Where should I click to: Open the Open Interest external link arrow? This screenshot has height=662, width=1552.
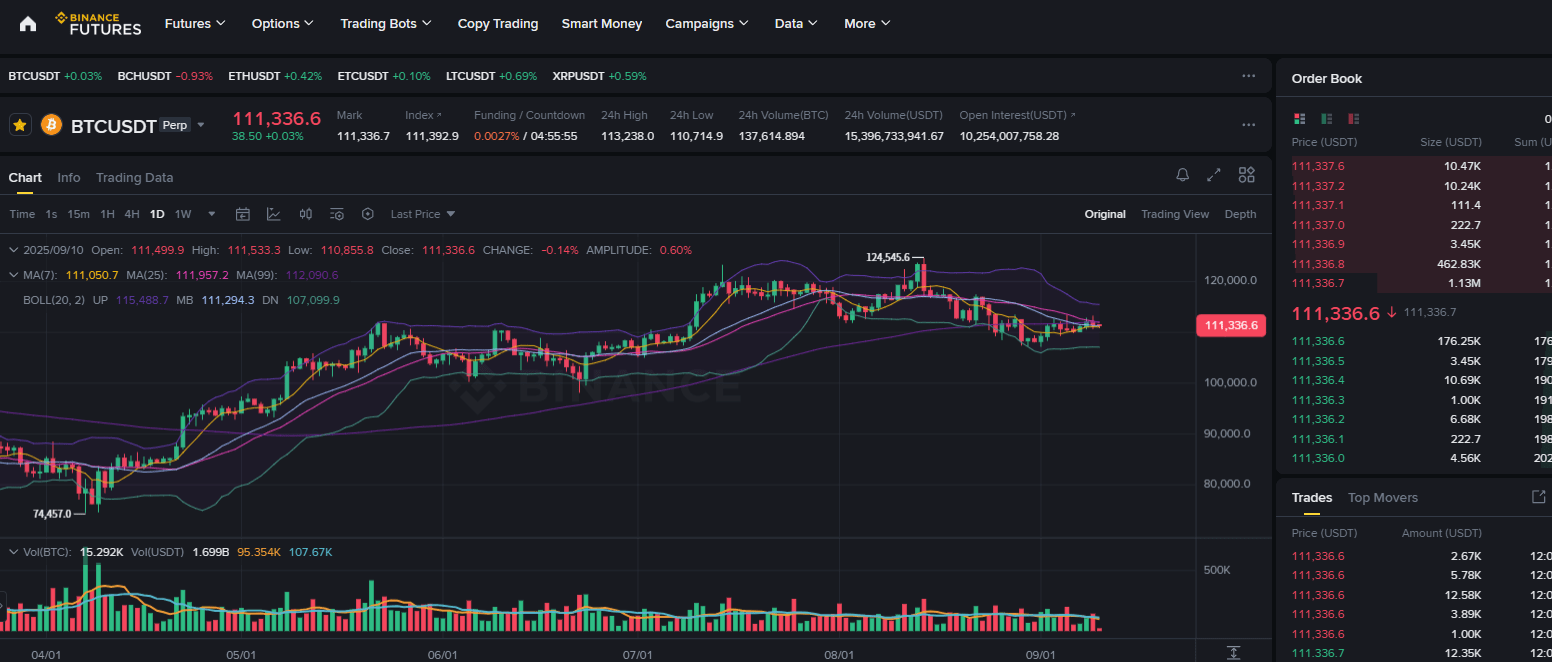(1072, 115)
